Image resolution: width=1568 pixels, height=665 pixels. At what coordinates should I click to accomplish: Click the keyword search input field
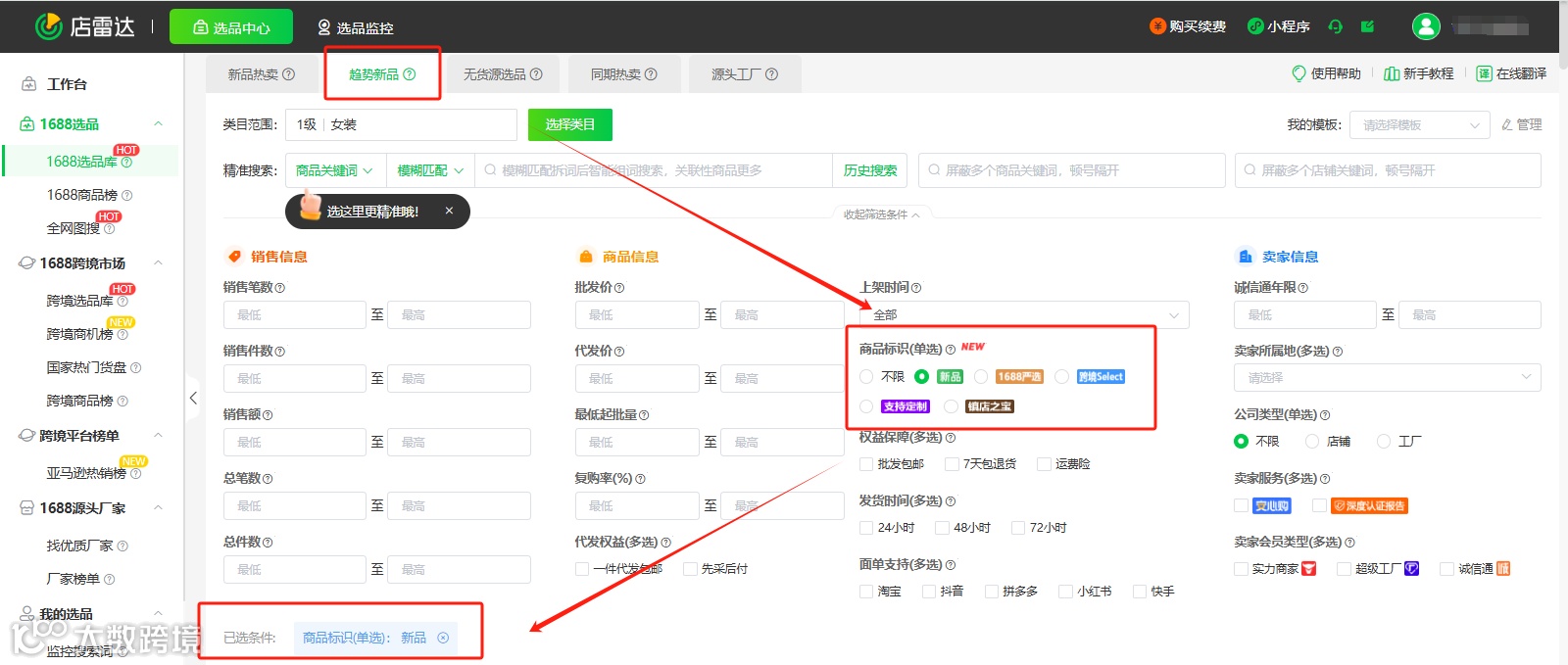point(654,170)
